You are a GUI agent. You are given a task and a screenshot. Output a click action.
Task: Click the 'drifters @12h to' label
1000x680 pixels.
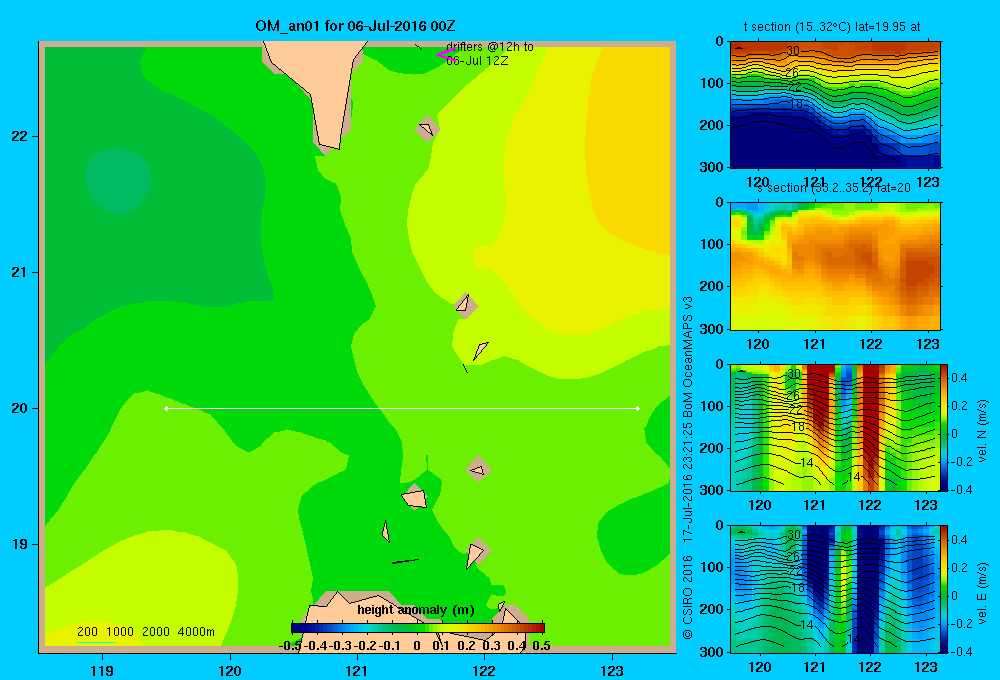coord(490,47)
